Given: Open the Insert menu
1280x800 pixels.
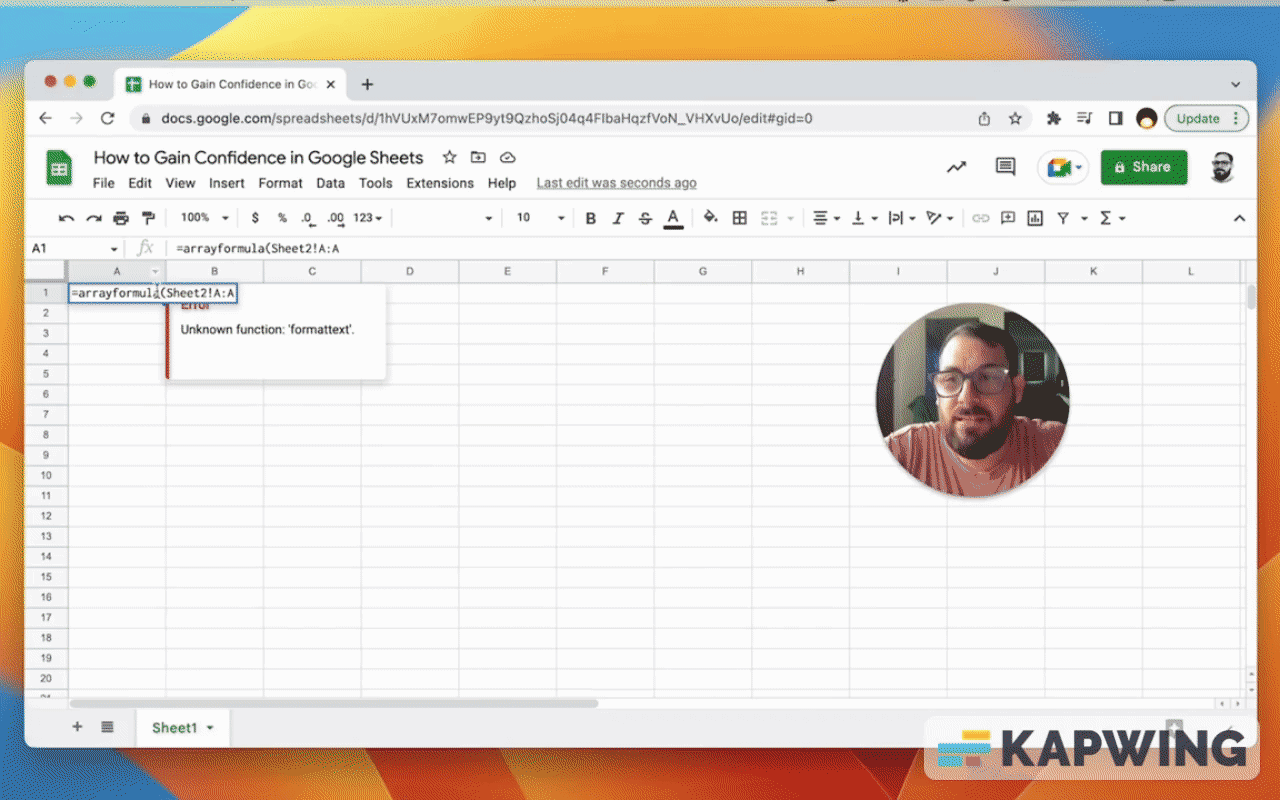Looking at the screenshot, I should (227, 183).
